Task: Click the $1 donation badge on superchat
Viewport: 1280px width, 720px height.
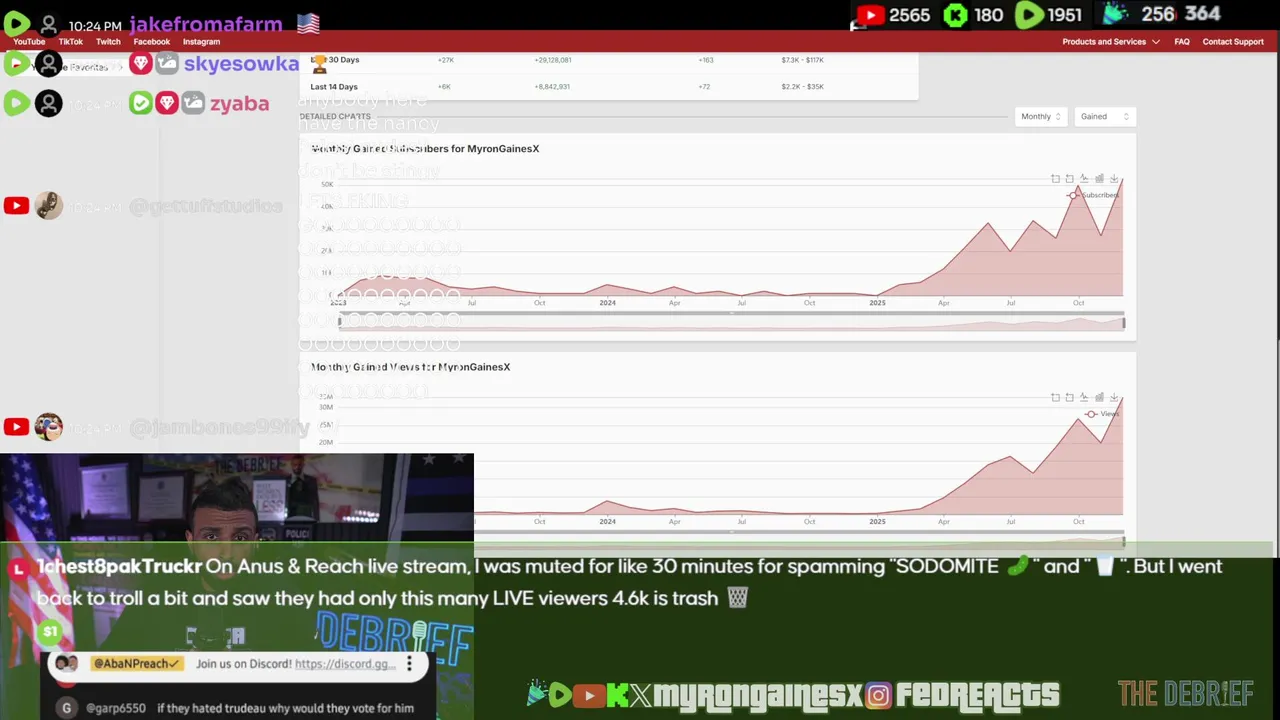Action: click(x=50, y=632)
